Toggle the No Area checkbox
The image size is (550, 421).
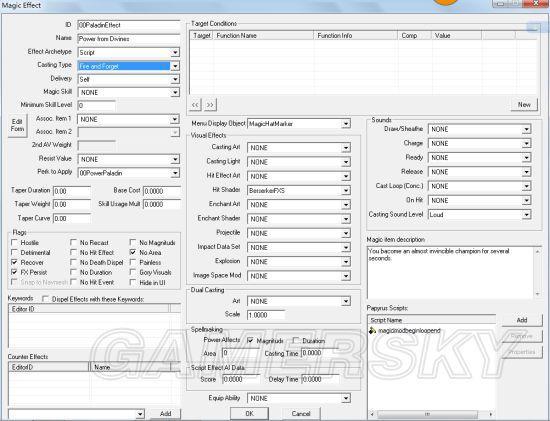[x=133, y=252]
